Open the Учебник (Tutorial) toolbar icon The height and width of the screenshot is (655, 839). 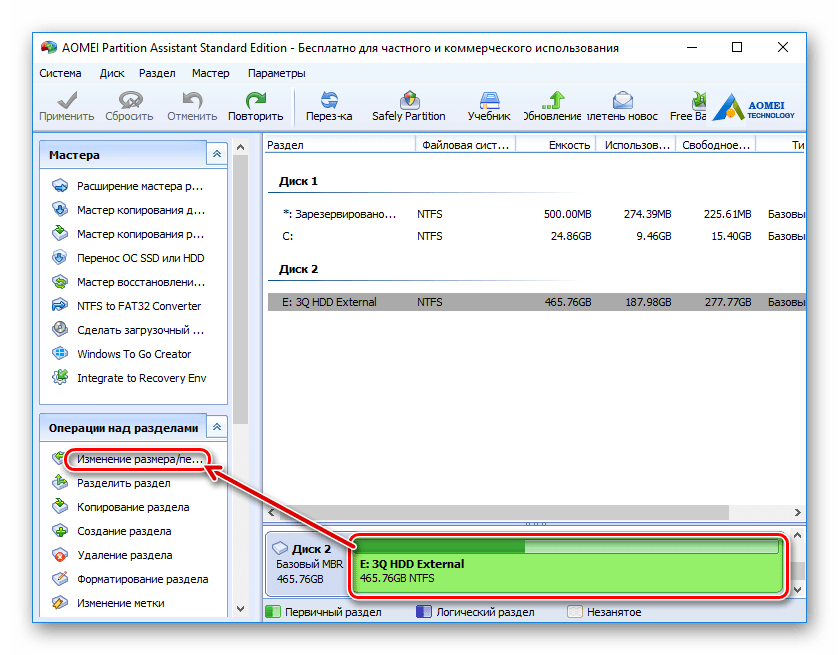tap(489, 100)
